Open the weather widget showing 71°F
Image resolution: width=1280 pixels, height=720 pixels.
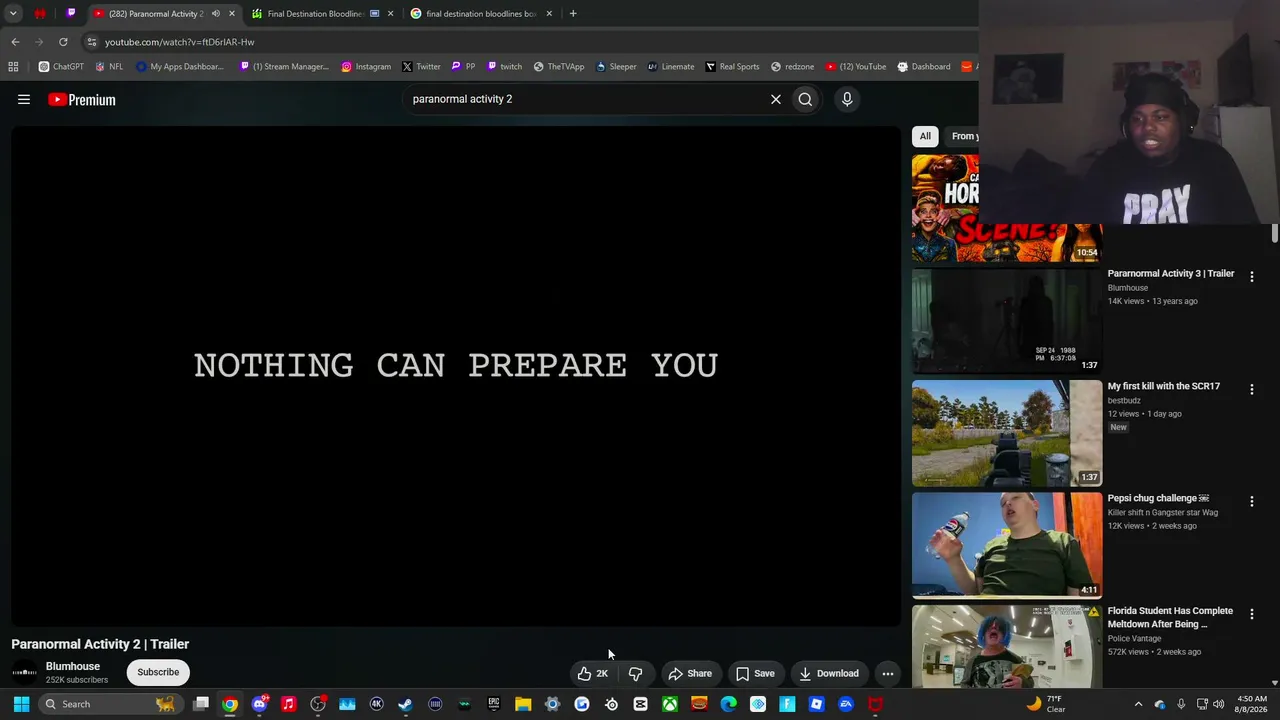pyautogui.click(x=1046, y=704)
